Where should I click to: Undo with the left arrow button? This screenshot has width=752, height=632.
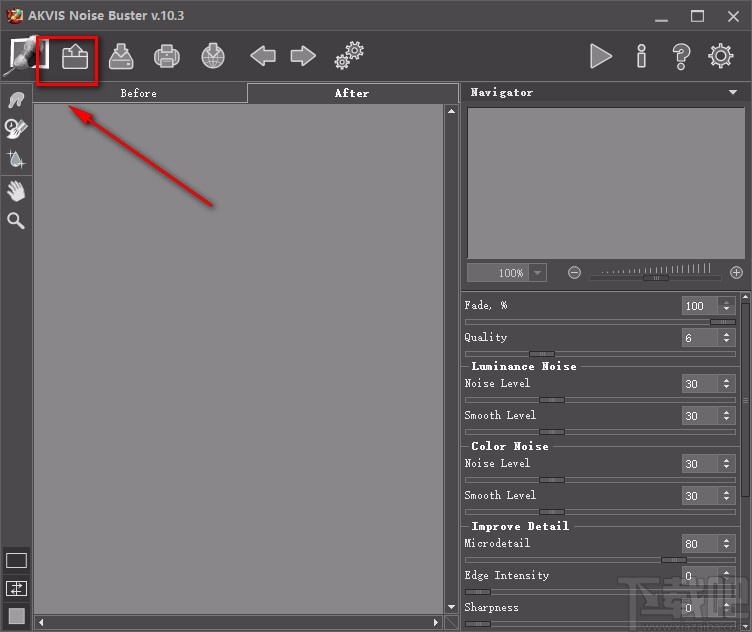263,56
